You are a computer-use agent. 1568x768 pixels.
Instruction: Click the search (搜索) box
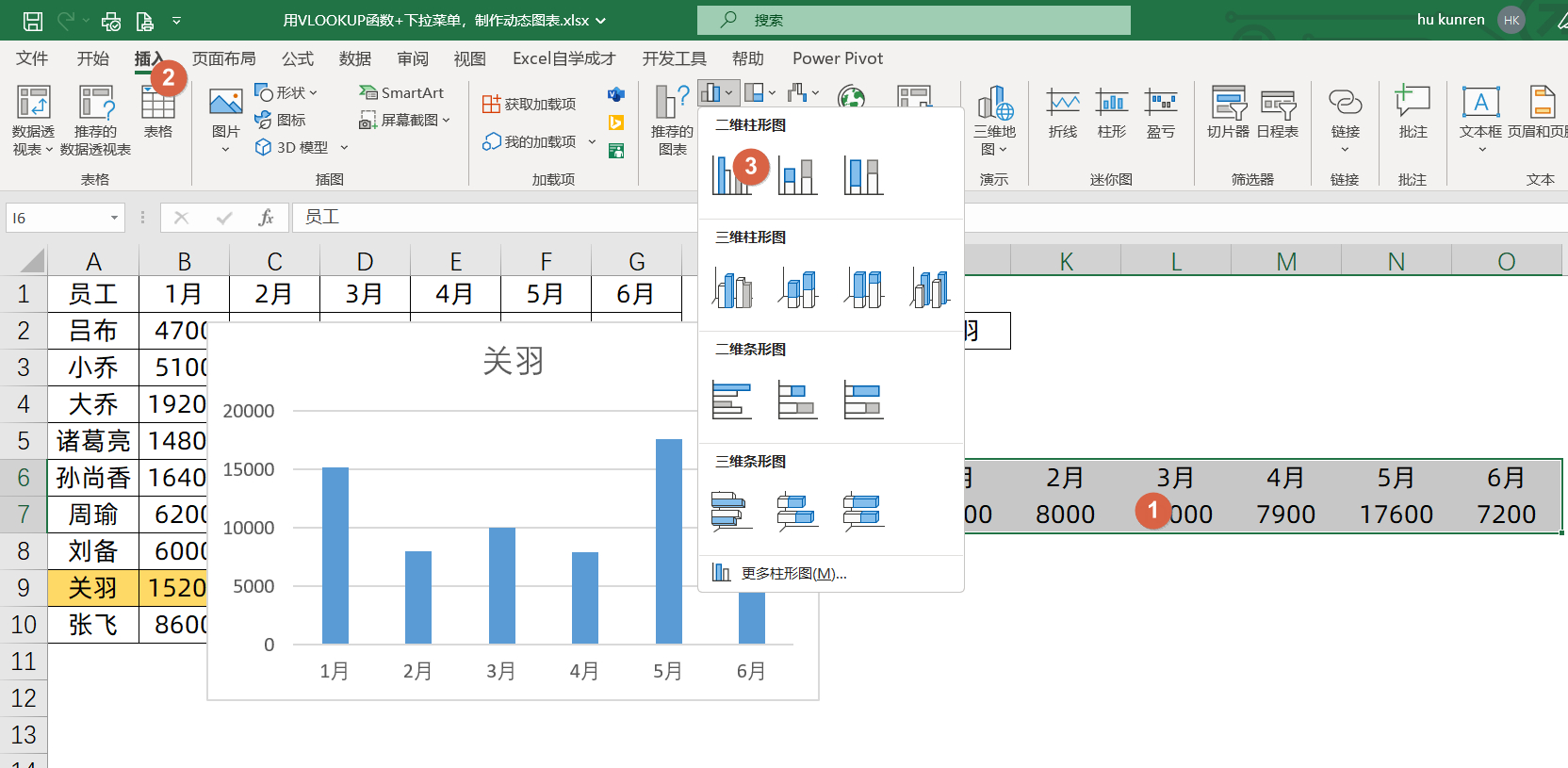(913, 20)
